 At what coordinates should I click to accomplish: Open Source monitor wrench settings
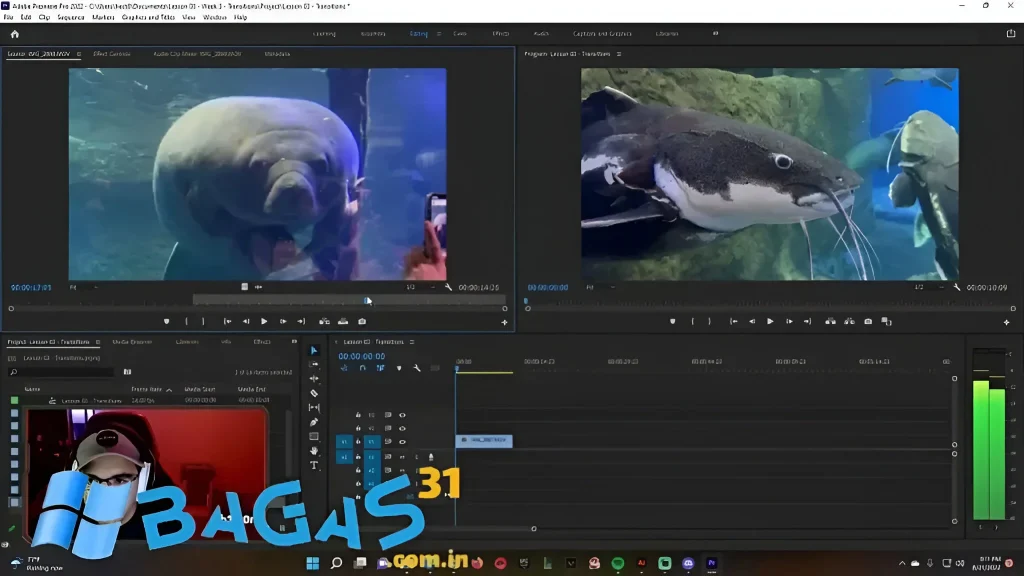(448, 287)
